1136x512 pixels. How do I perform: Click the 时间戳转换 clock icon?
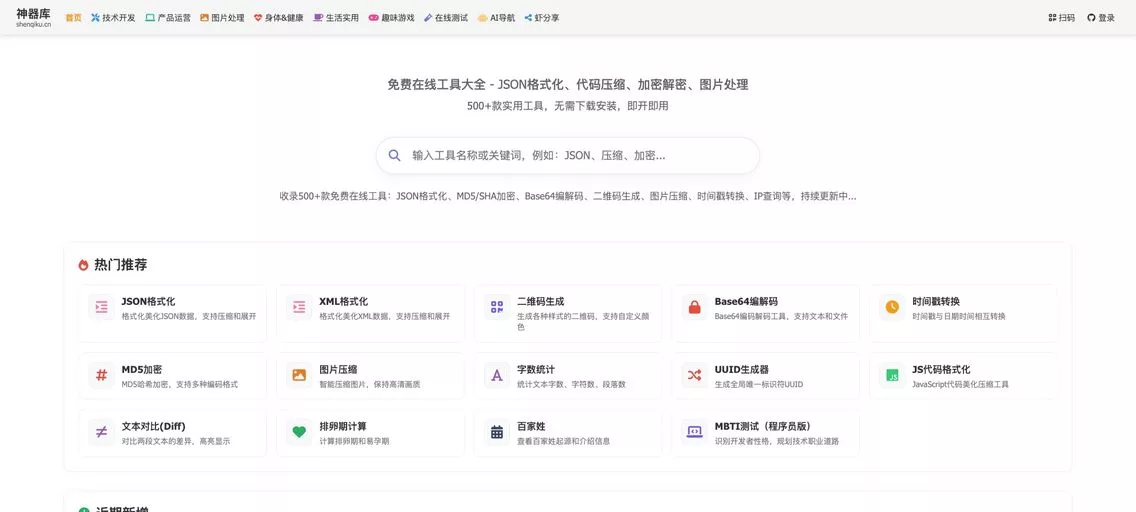[893, 307]
